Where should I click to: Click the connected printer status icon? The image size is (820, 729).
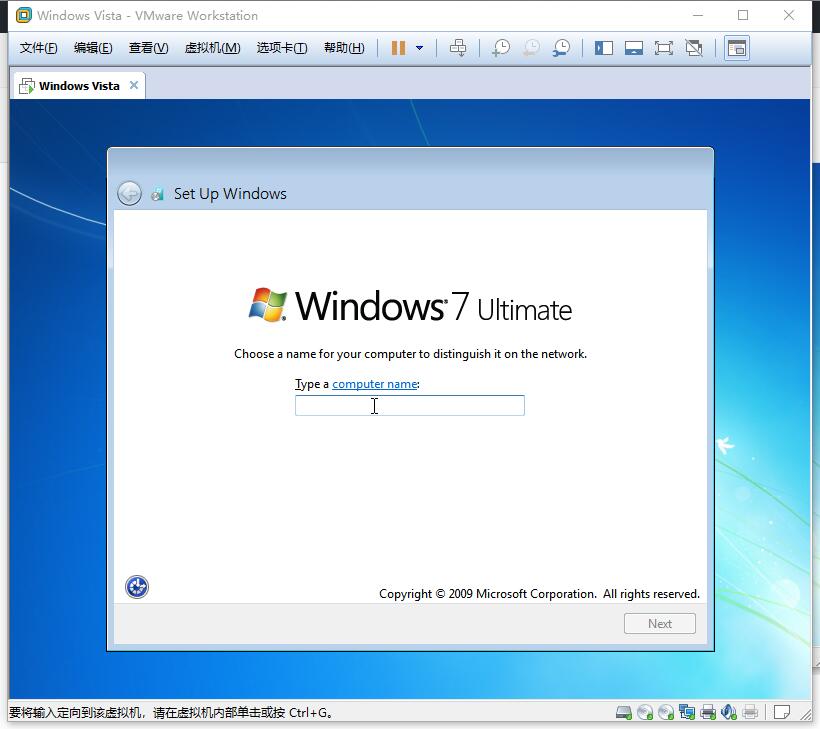(x=708, y=712)
